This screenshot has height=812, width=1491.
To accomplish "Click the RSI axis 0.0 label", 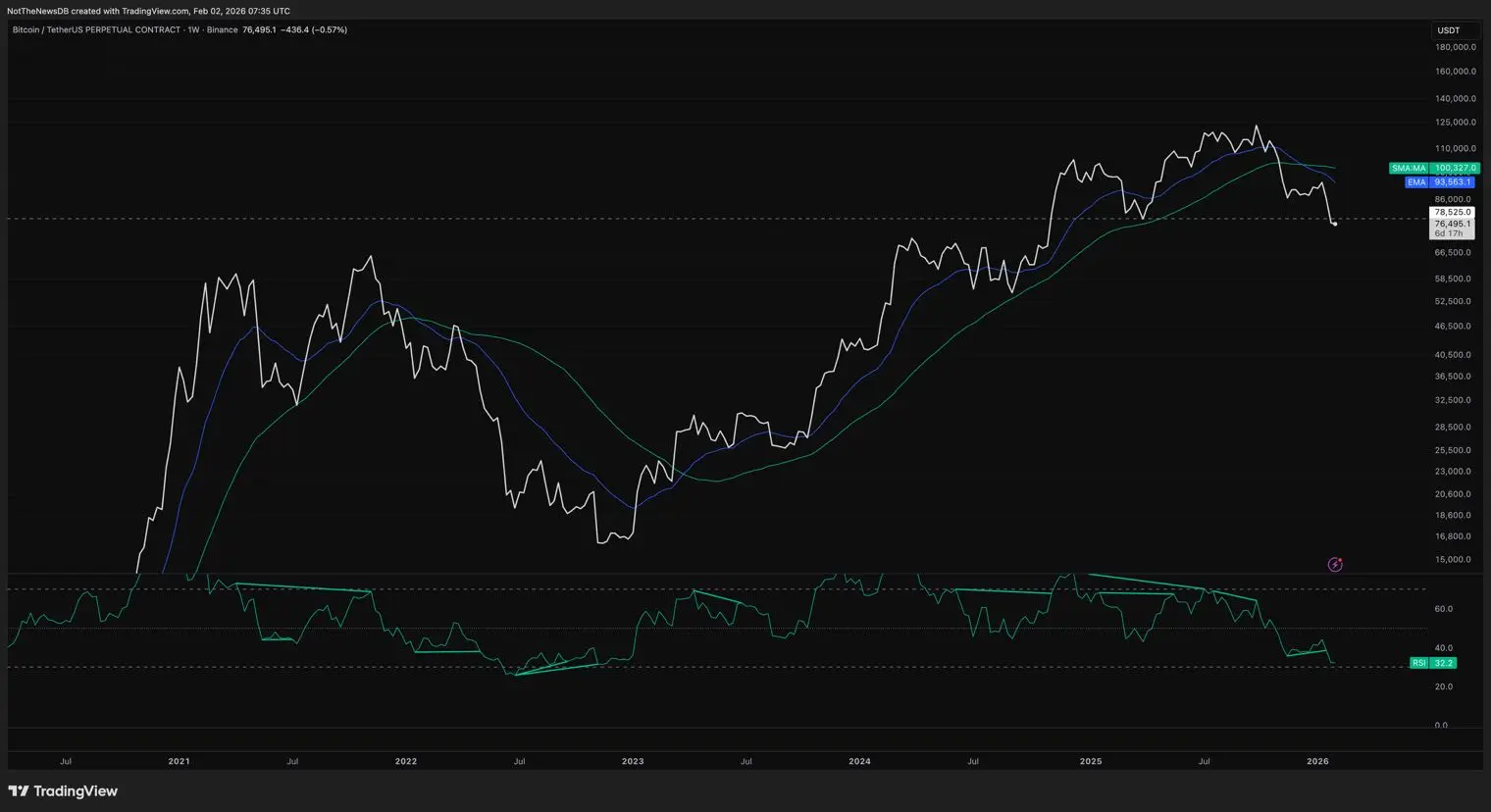I will click(x=1441, y=726).
